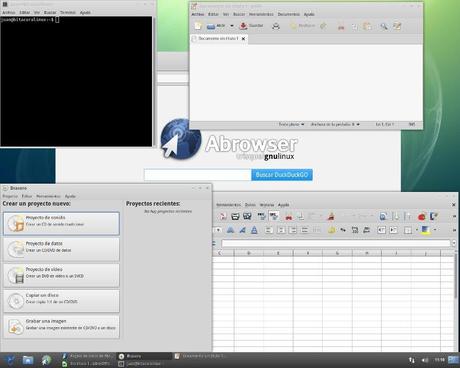Open the background color dropdown arrow in the spreadsheet

[435, 230]
